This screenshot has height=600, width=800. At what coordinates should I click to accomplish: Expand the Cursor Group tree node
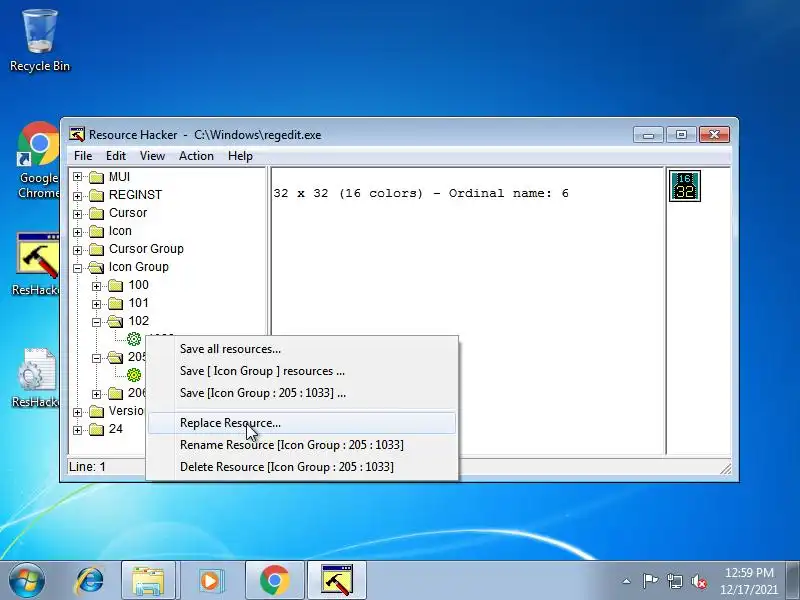[77, 249]
